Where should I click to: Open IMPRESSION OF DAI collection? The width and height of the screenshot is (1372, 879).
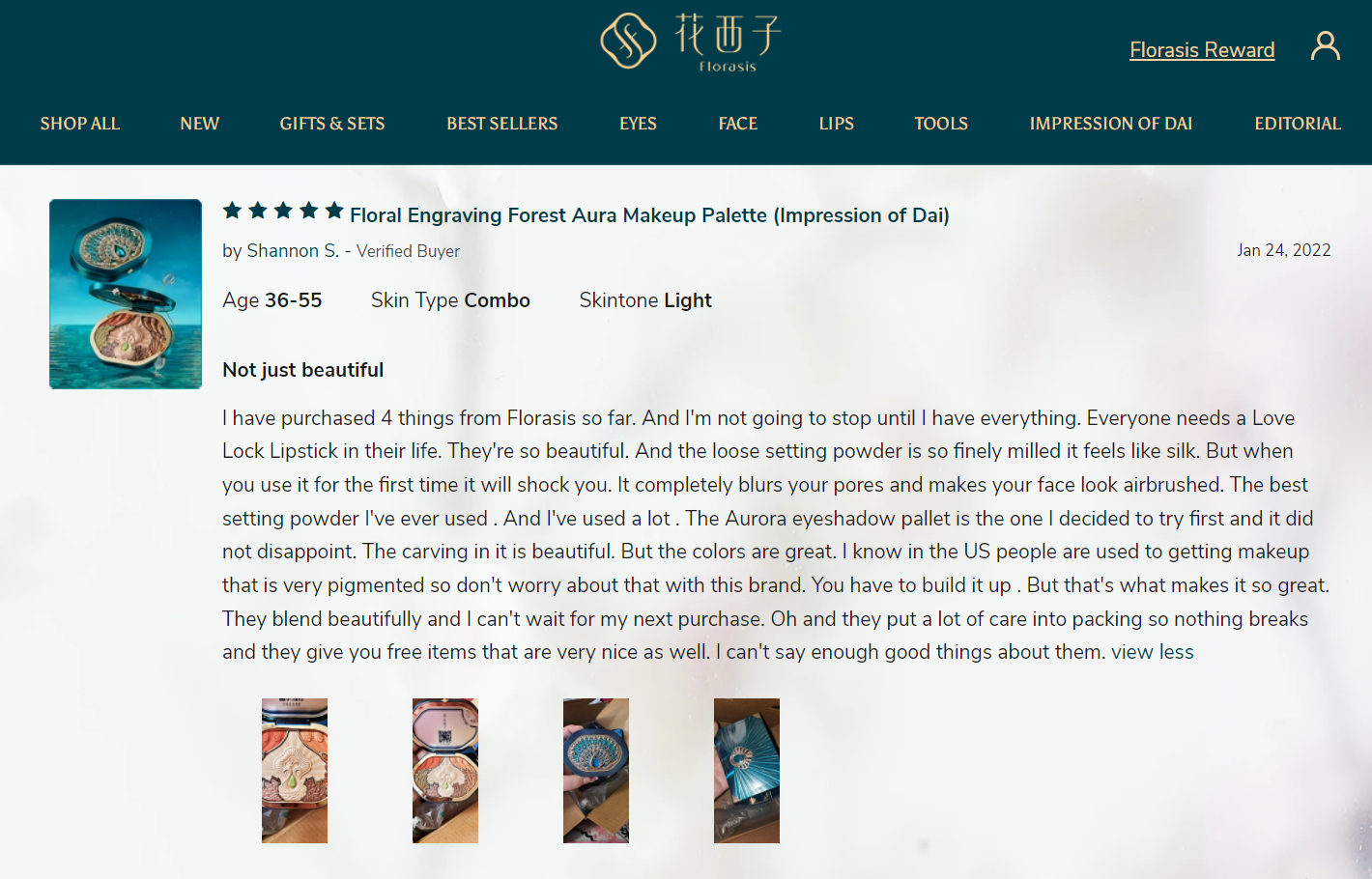(x=1111, y=124)
